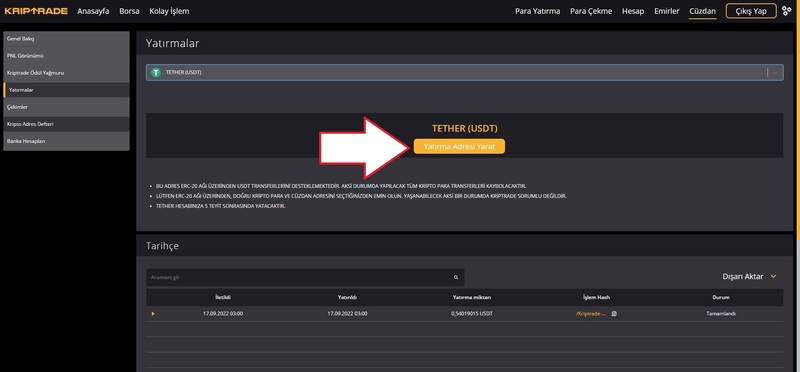Open the top-right settings icon
The width and height of the screenshot is (800, 372).
point(786,11)
